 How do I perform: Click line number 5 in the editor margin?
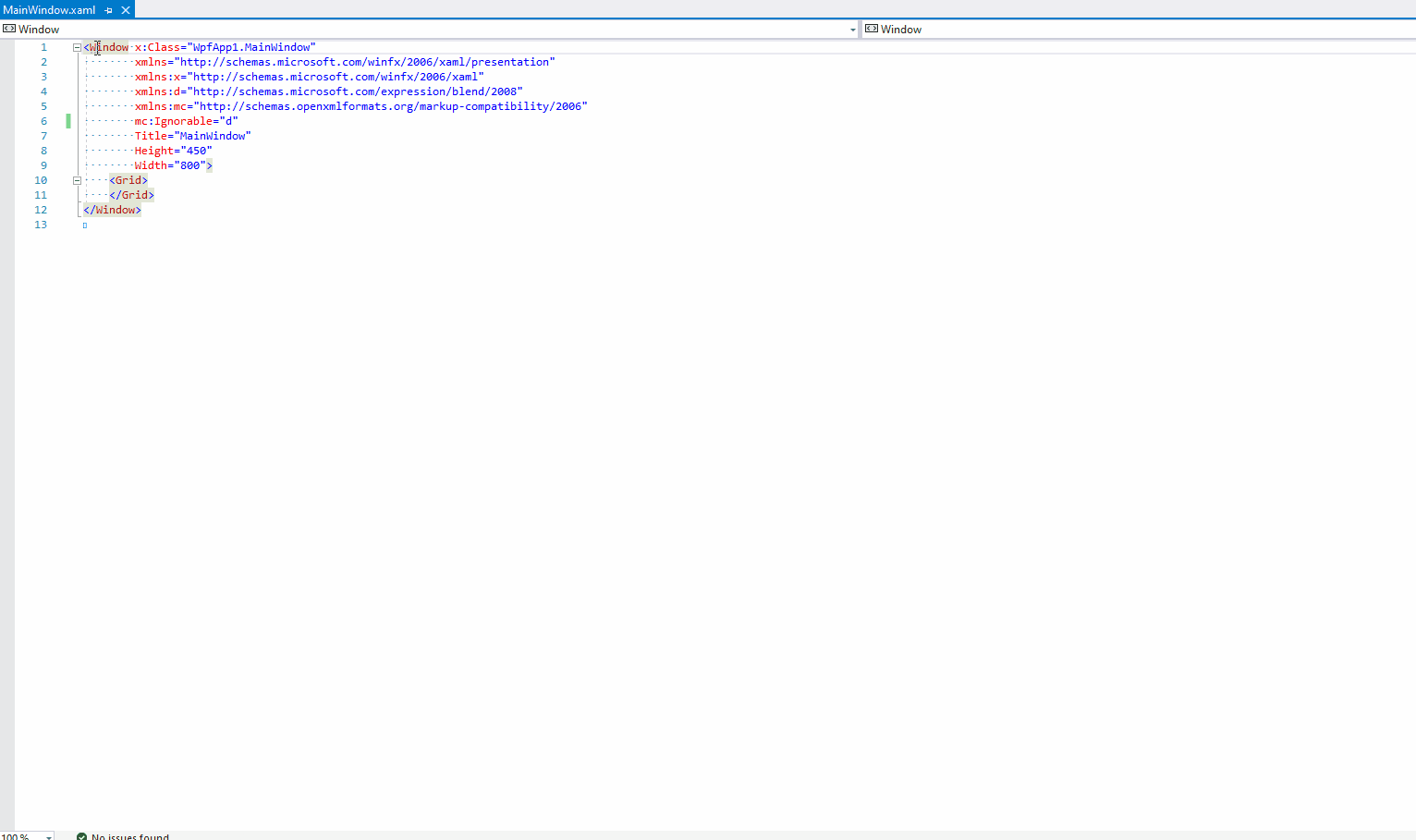(x=43, y=106)
